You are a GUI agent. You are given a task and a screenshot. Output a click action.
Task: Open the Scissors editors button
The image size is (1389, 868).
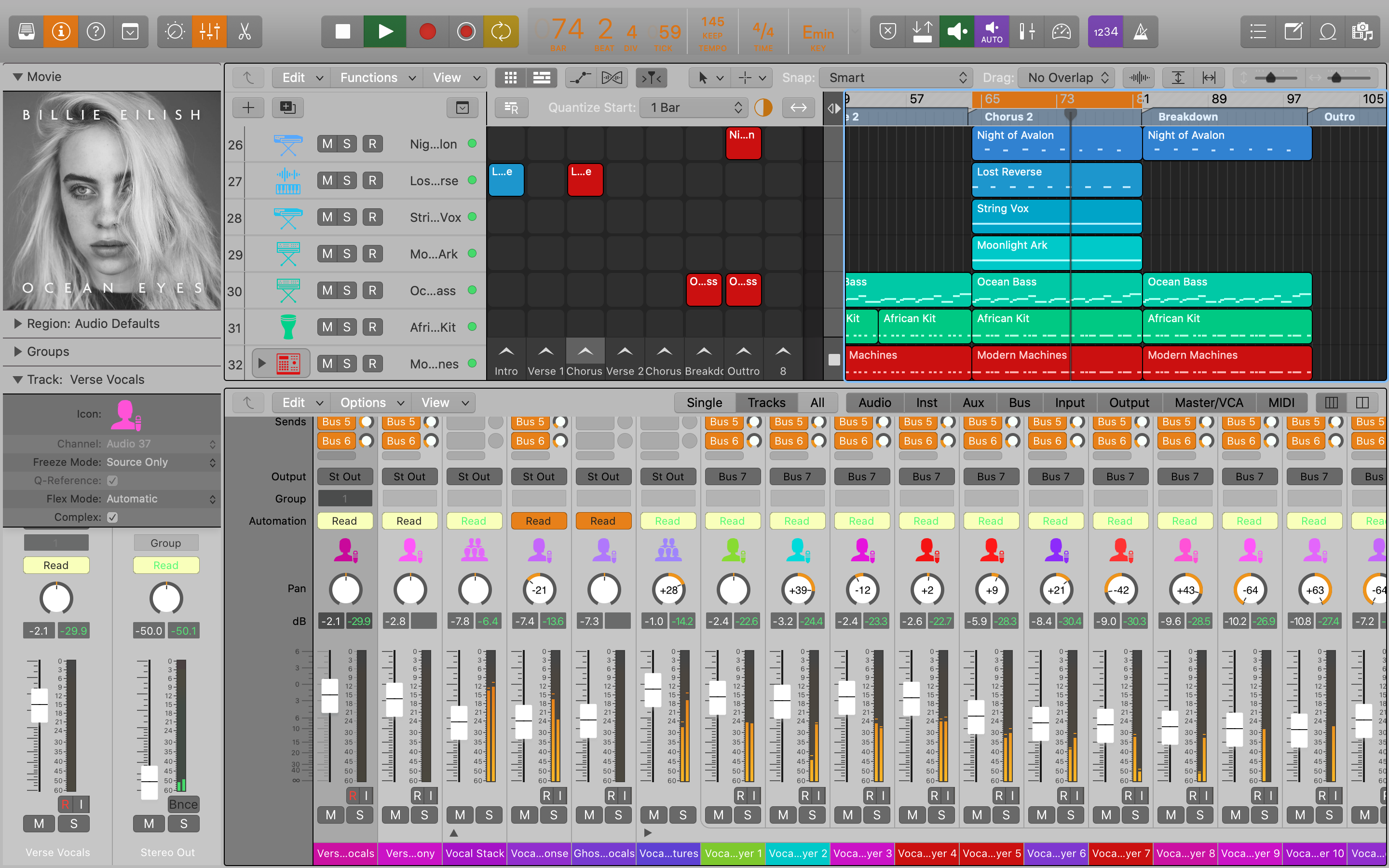click(x=245, y=31)
